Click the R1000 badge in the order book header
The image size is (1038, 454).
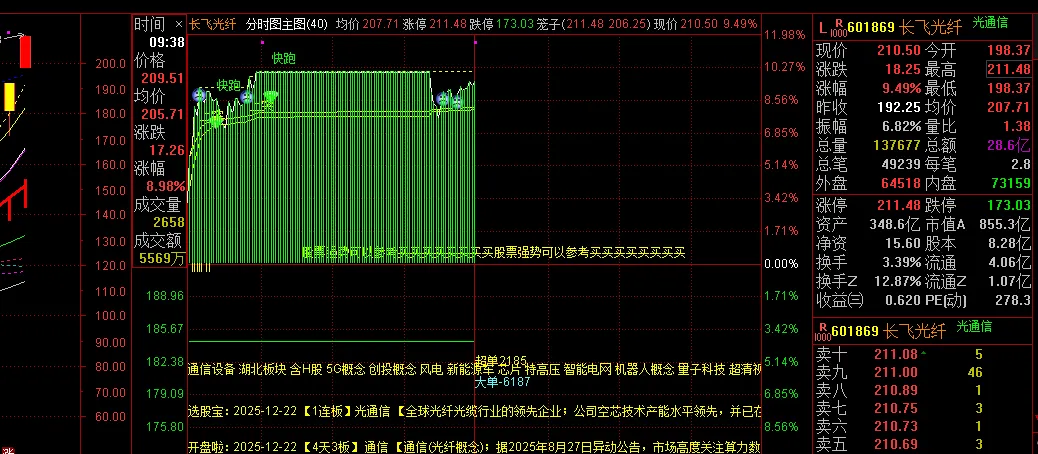(824, 330)
